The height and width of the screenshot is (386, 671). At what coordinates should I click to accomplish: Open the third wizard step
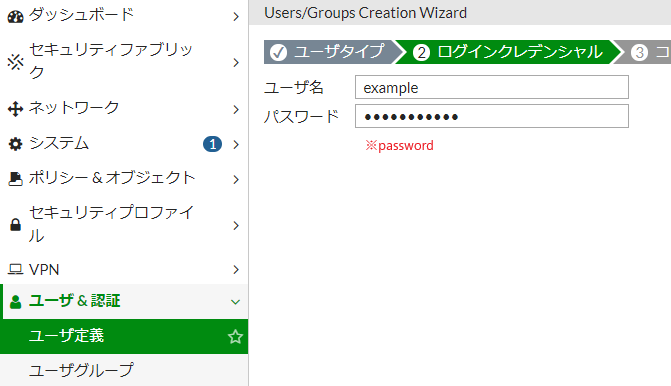click(644, 52)
